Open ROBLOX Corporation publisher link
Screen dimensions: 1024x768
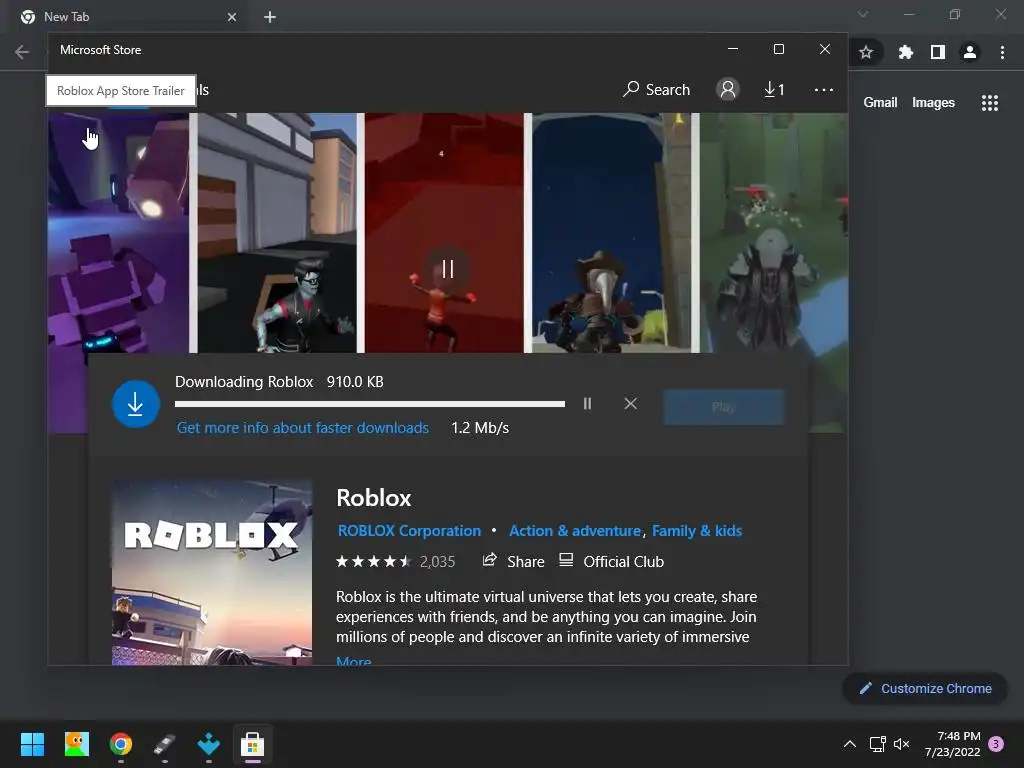tap(409, 531)
